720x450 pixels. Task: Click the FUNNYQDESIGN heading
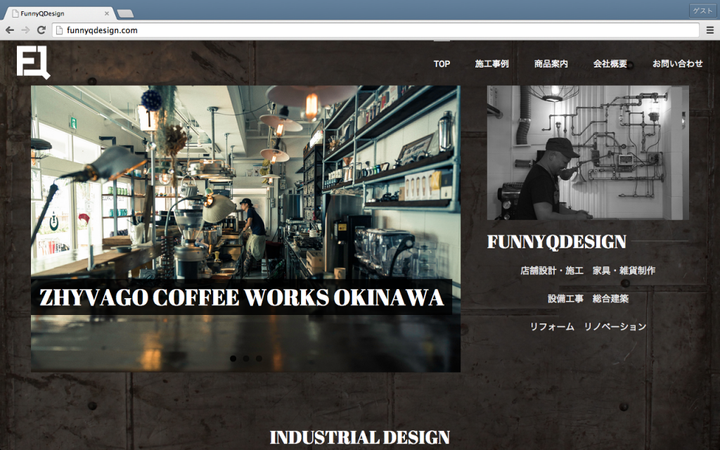[557, 242]
